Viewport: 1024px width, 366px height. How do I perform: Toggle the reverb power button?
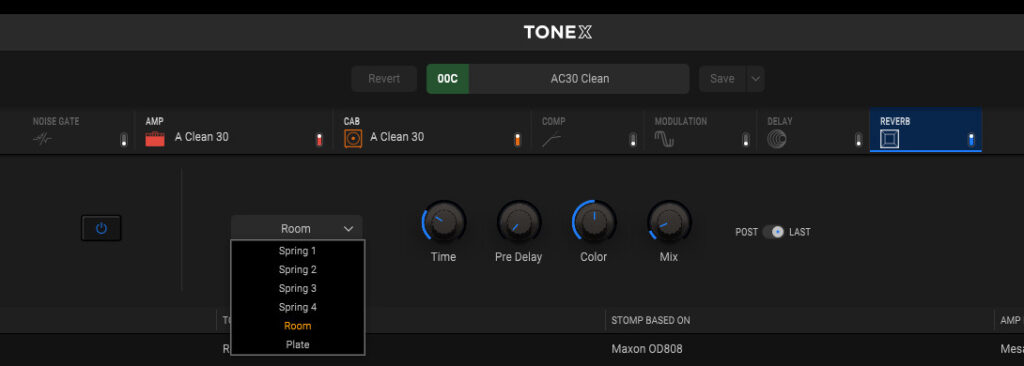click(x=101, y=228)
